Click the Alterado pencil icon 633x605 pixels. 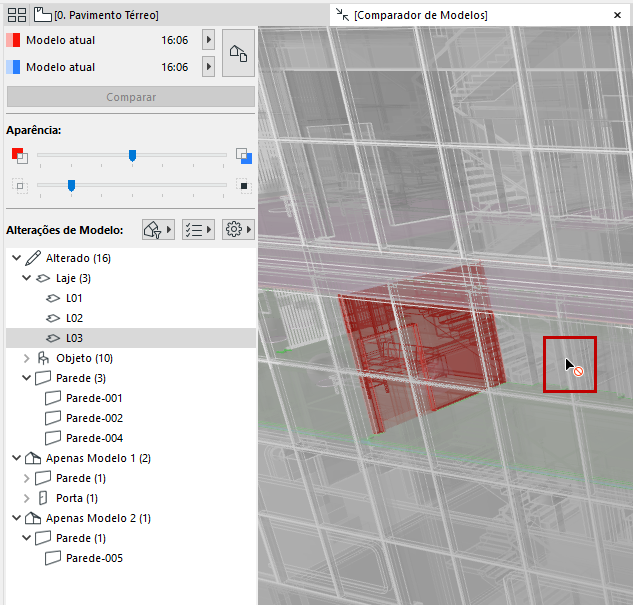tap(33, 257)
